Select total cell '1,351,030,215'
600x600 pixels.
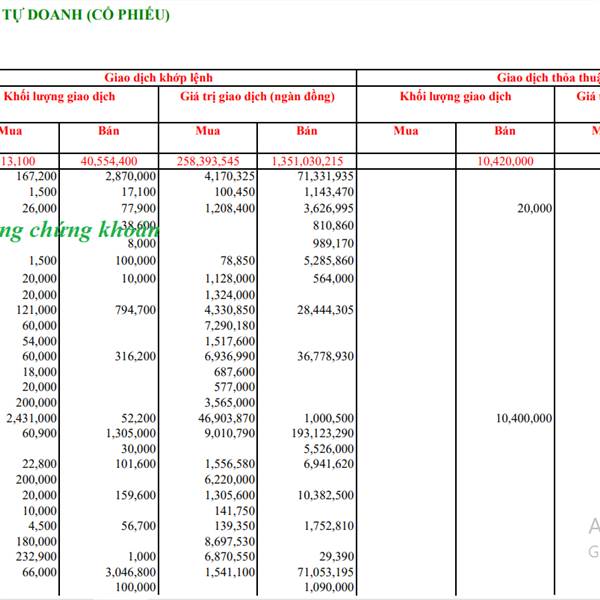[x=307, y=161]
